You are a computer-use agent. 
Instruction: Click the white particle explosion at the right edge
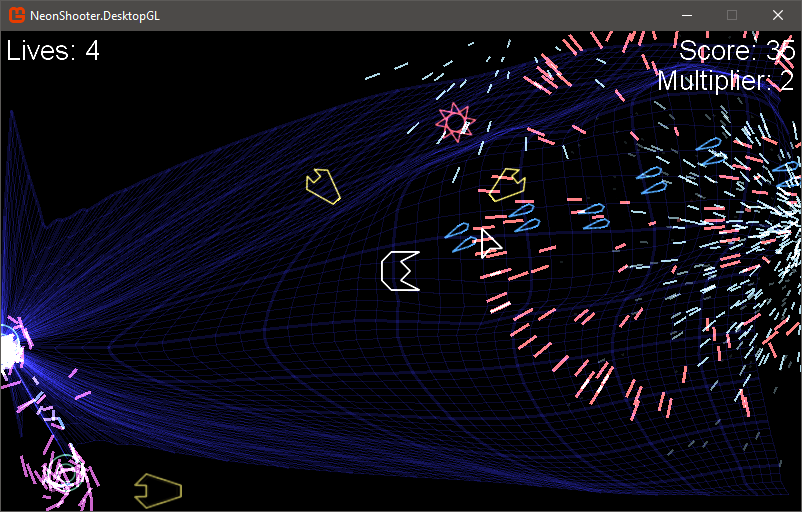pyautogui.click(x=785, y=235)
